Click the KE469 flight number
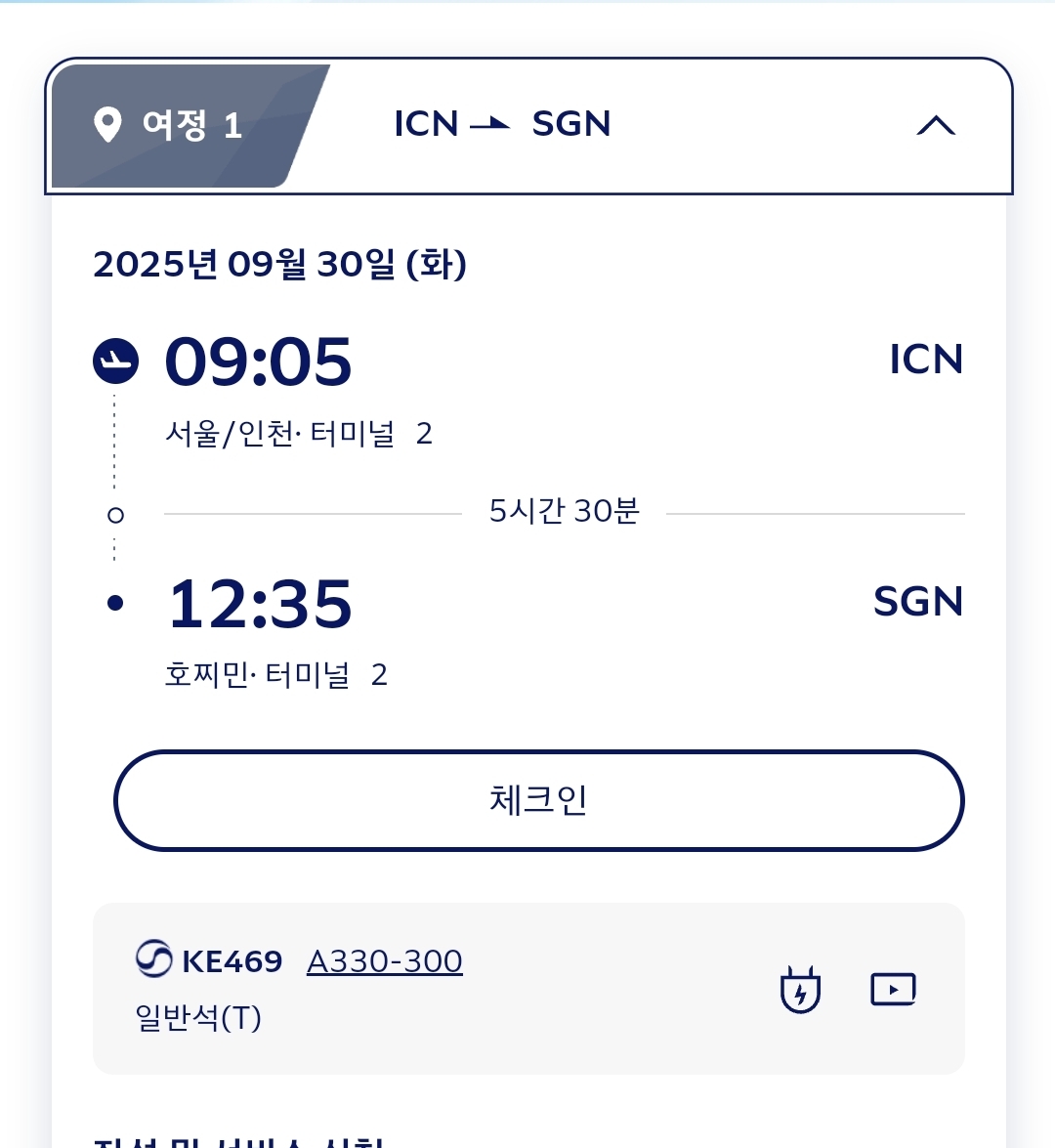 coord(232,961)
